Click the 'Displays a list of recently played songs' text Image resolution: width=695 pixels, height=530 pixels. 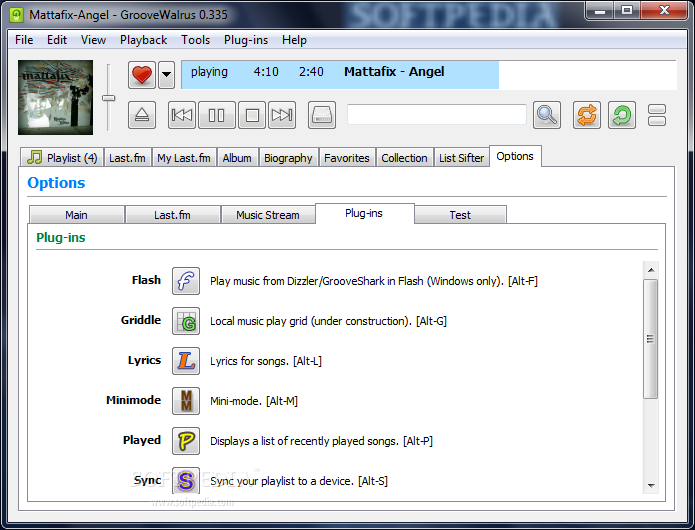click(x=321, y=441)
